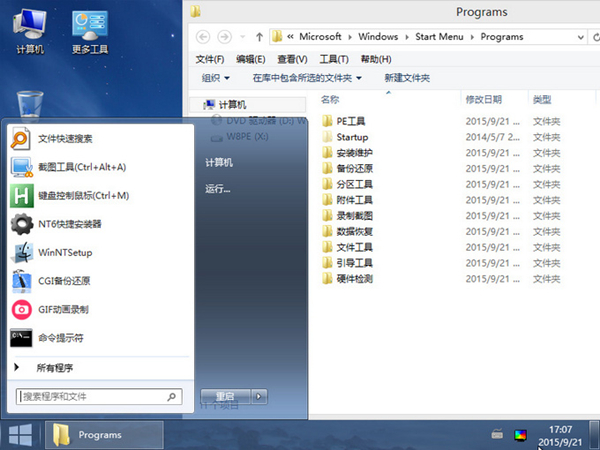600x450 pixels.
Task: Launch 截图工具 screenshot tool
Action: [82, 167]
